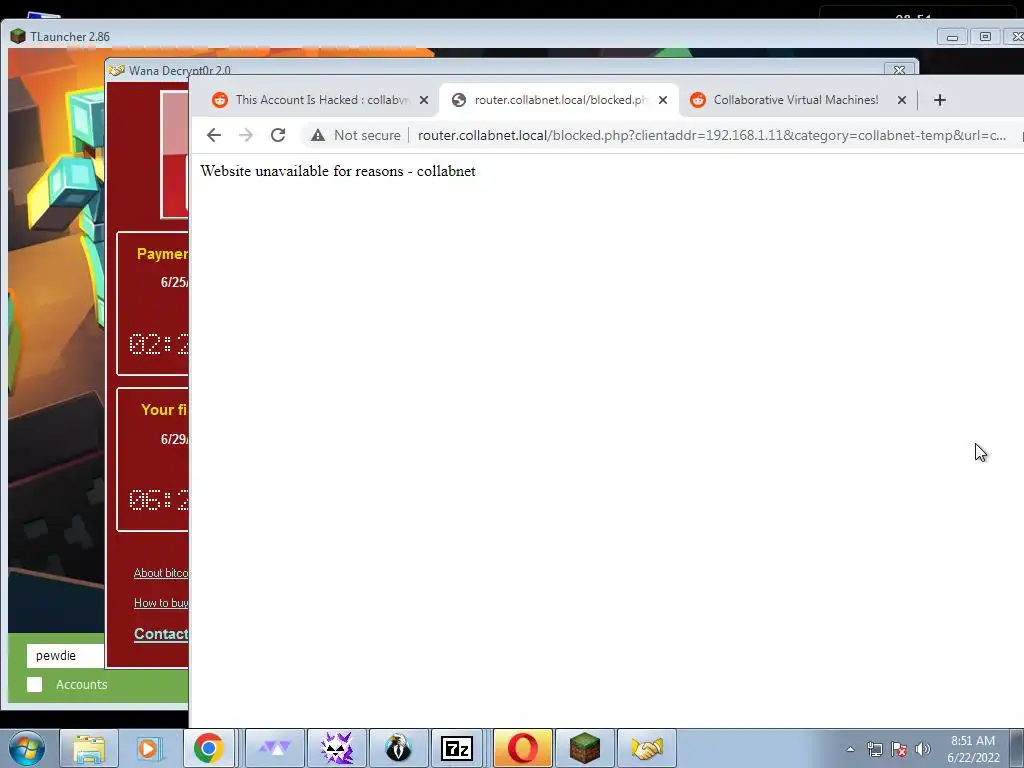Close the Collaborative Virtual Machines tab
The image size is (1024, 768).
pyautogui.click(x=902, y=100)
